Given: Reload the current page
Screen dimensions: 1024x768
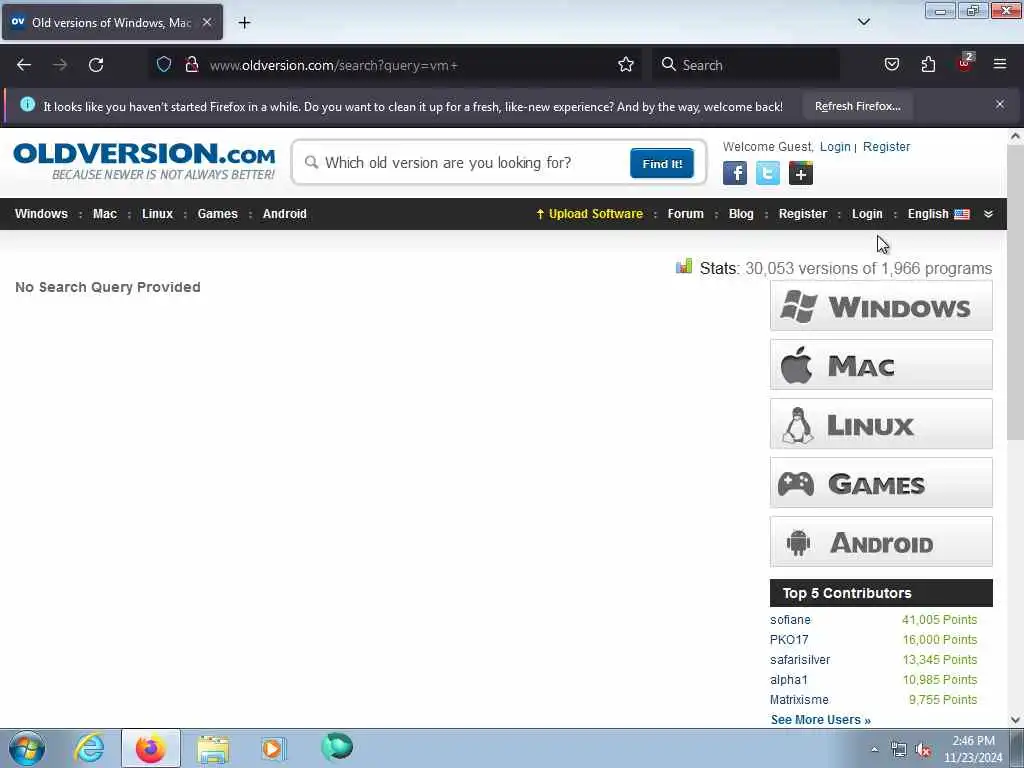Looking at the screenshot, I should point(96,65).
